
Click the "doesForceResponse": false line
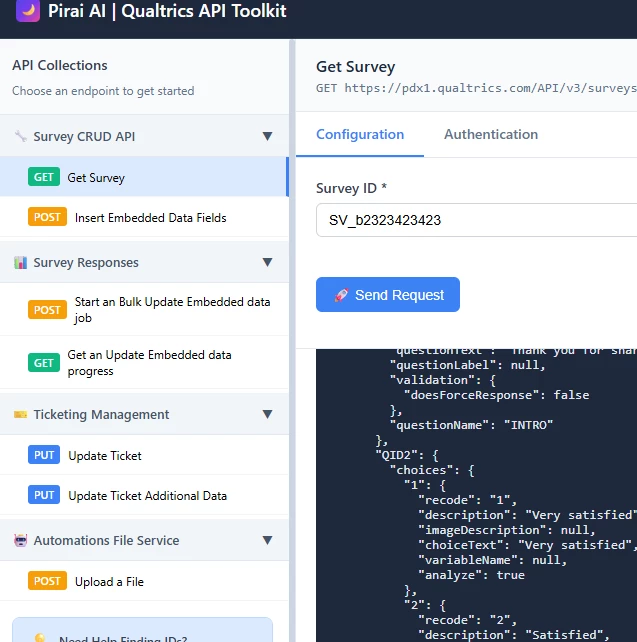coord(497,395)
